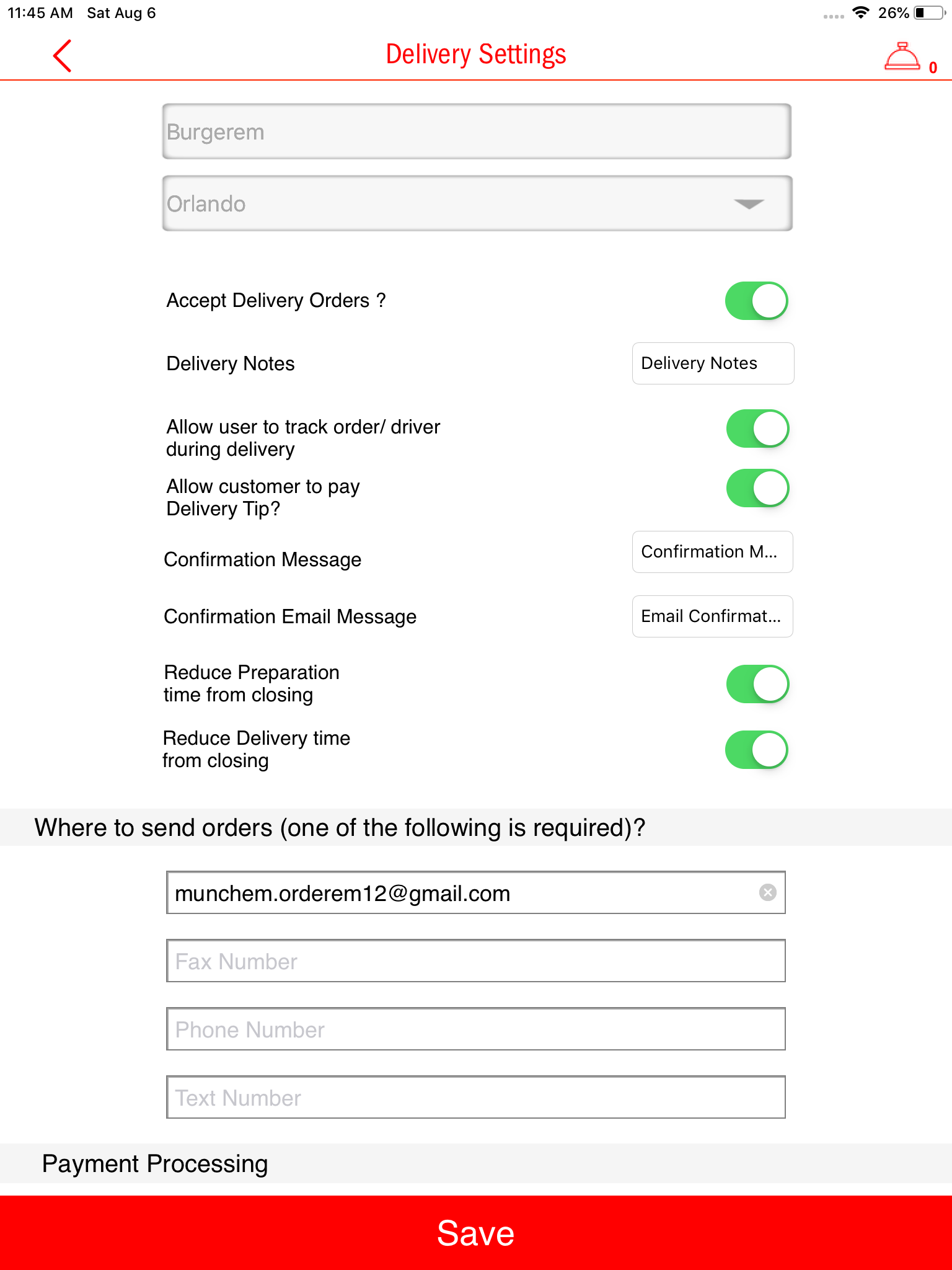This screenshot has width=952, height=1270.
Task: Toggle Reduce Preparation time from closing
Action: 757,684
